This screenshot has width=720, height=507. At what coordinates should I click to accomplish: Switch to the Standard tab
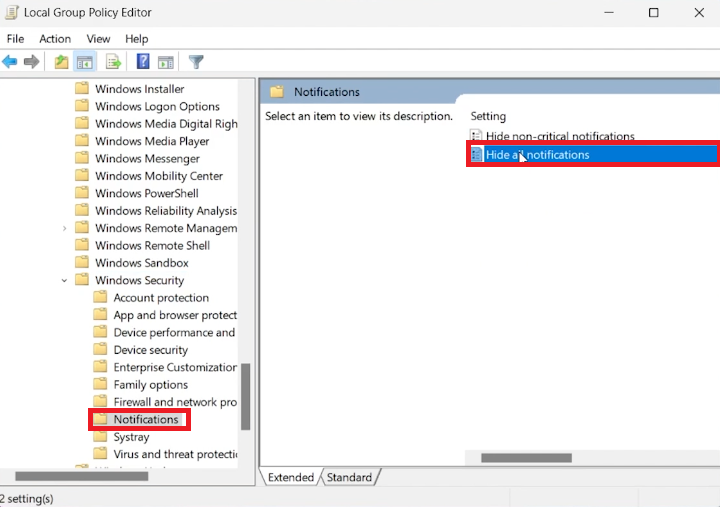[349, 477]
